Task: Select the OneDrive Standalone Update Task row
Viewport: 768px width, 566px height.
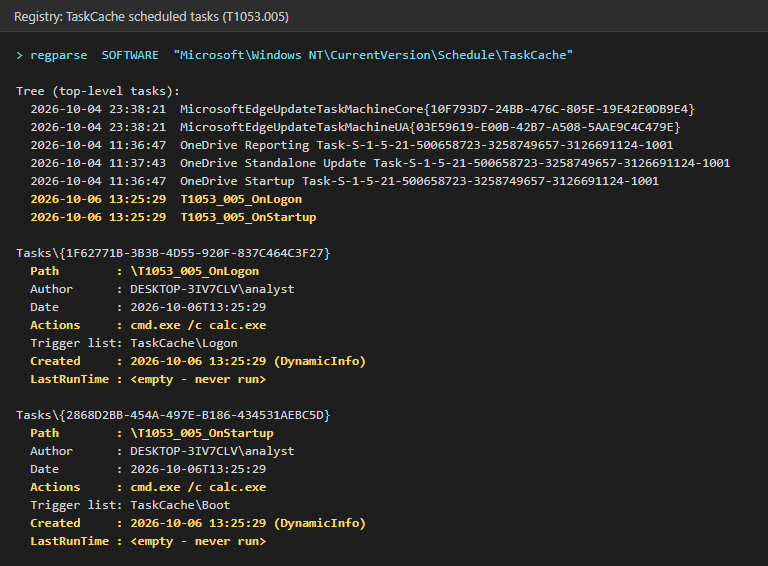Action: pyautogui.click(x=380, y=163)
